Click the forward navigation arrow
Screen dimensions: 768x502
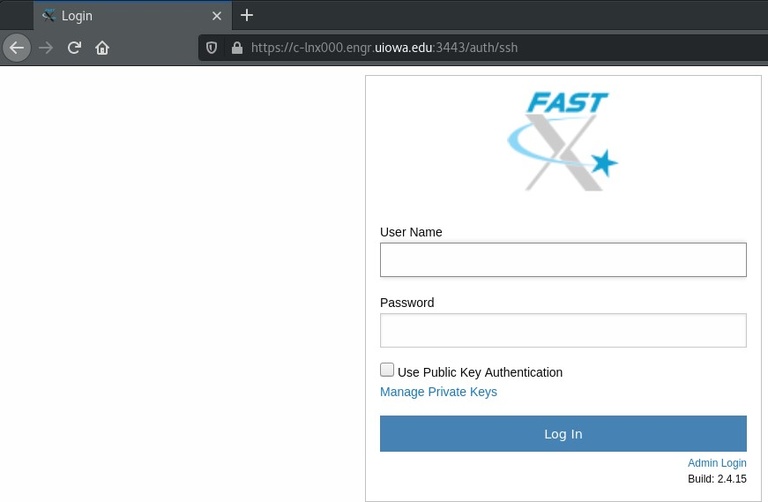click(x=46, y=47)
